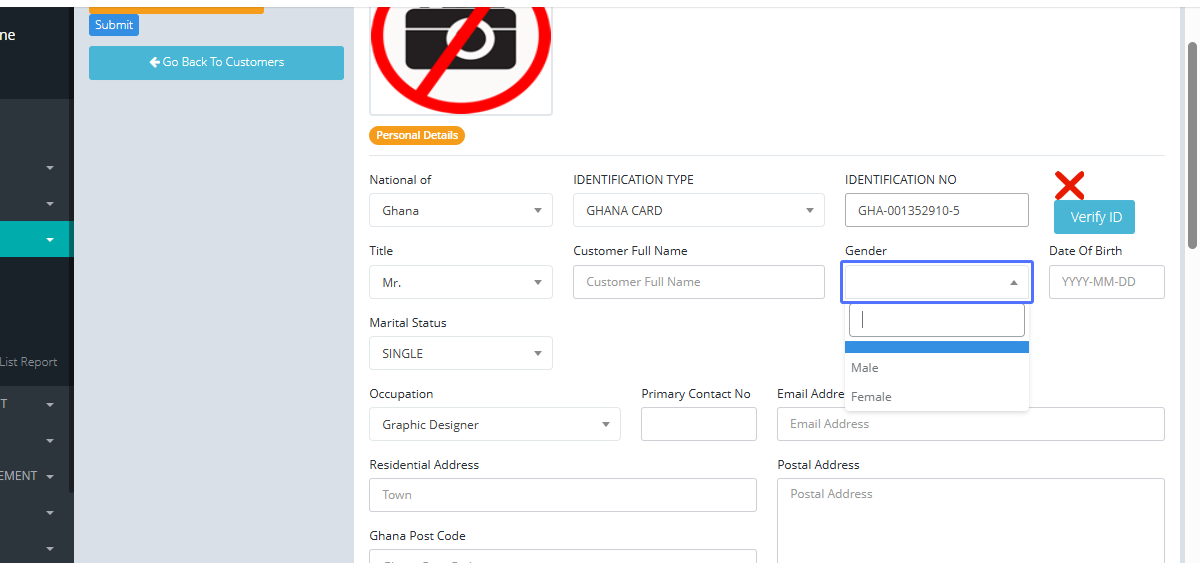Click the Personal Details orange badge
Viewport: 1200px width, 563px height.
pos(417,135)
